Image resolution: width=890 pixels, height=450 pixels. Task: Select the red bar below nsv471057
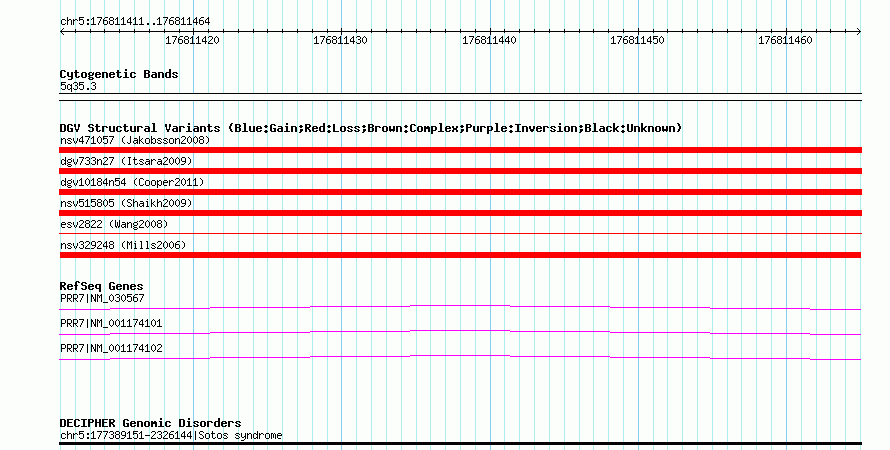[460, 150]
